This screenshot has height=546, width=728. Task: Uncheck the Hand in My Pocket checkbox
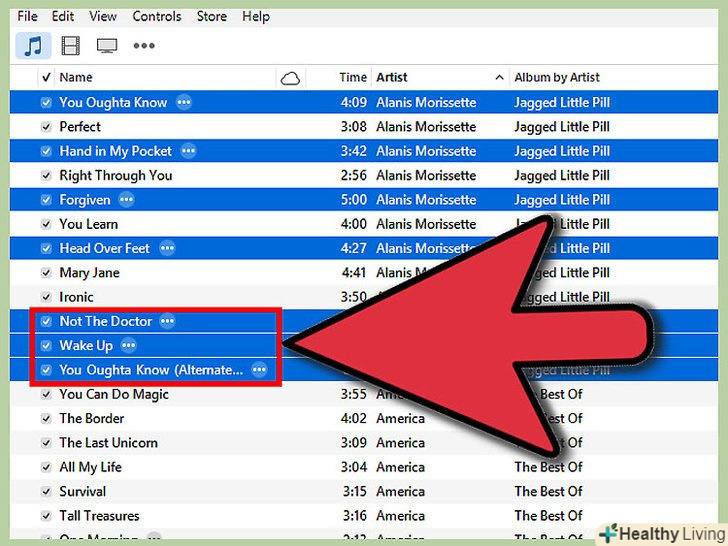tap(46, 151)
